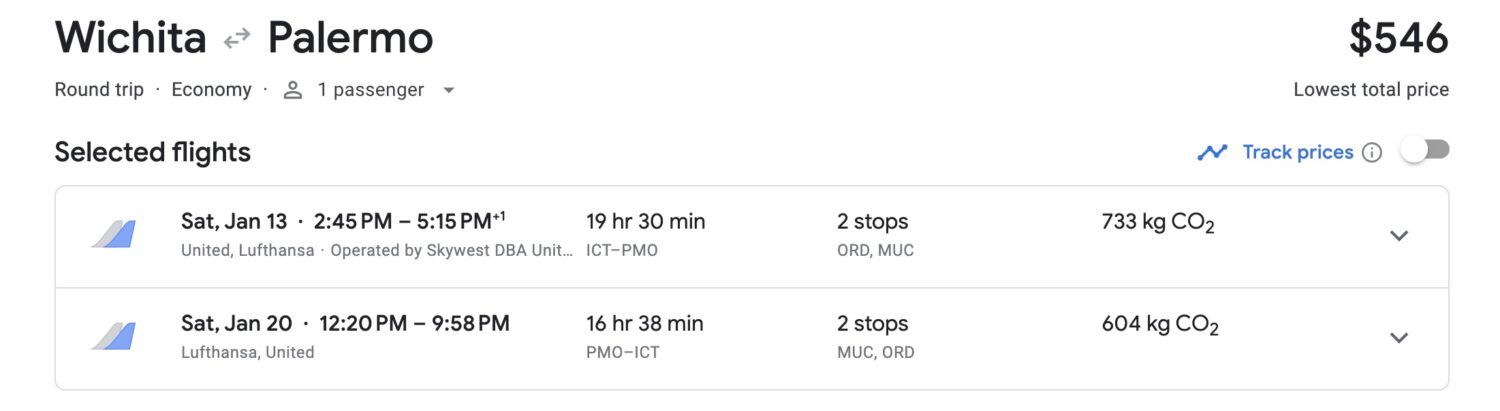1500x411 pixels.
Task: Click the airline logo on the Jan 20 flight
Action: coord(113,337)
